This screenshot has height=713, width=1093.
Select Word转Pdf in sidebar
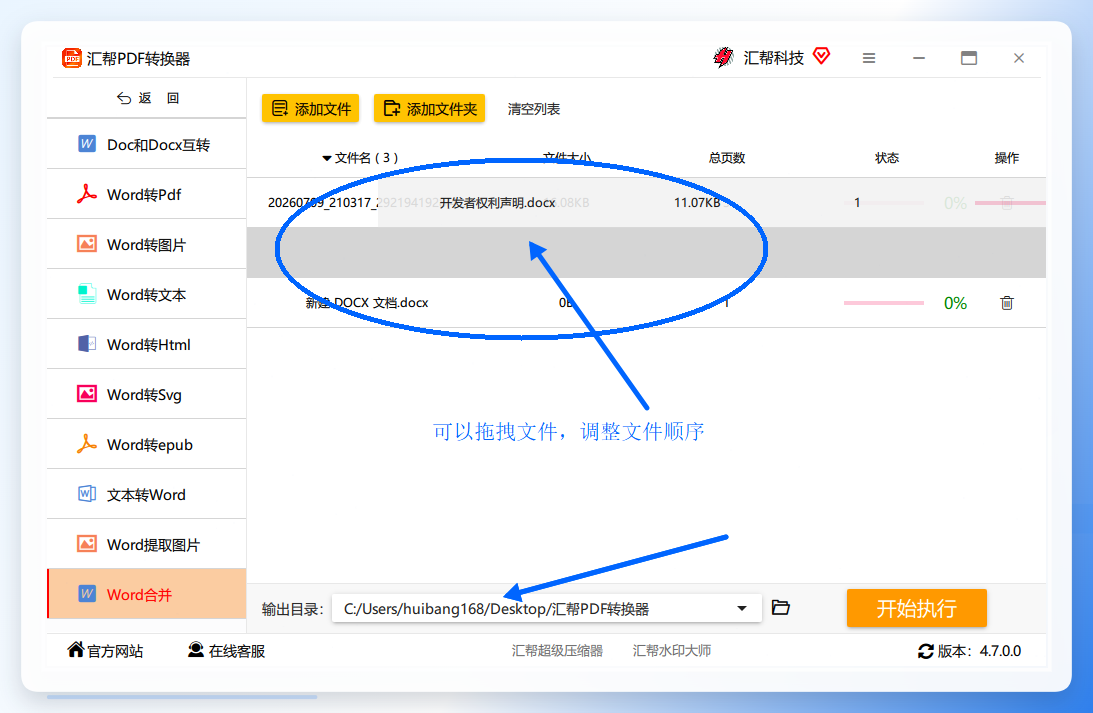147,194
